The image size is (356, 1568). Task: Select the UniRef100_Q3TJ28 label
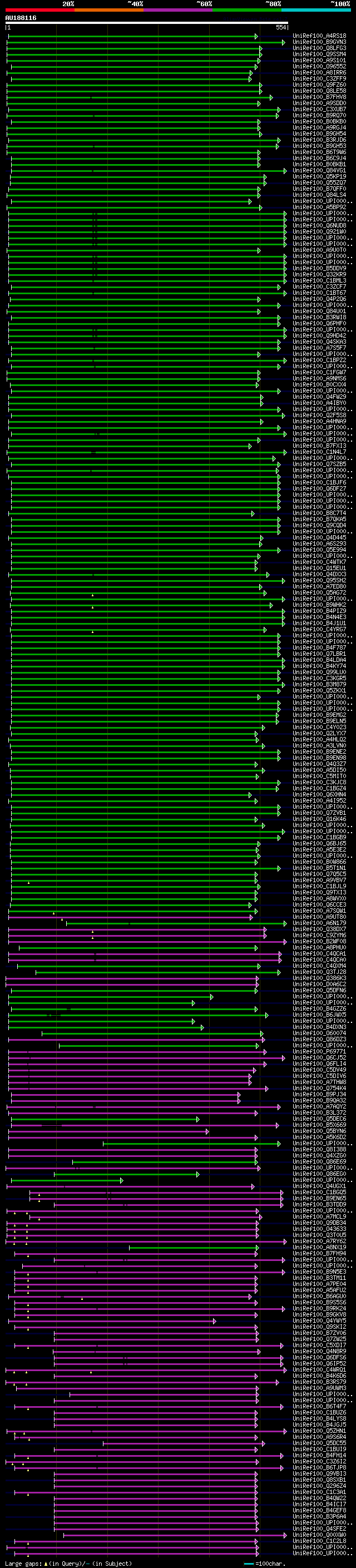pyautogui.click(x=319, y=972)
